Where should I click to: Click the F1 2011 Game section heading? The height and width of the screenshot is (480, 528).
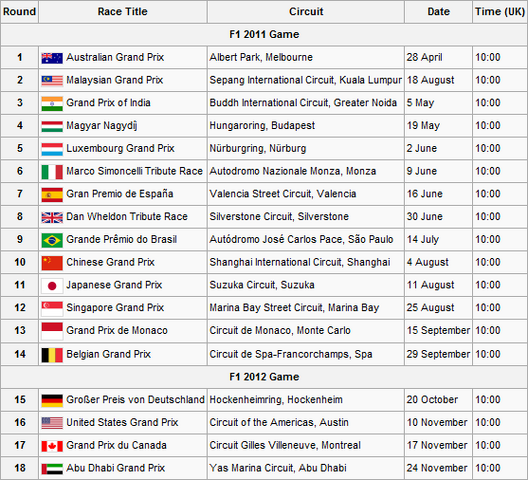tap(264, 34)
